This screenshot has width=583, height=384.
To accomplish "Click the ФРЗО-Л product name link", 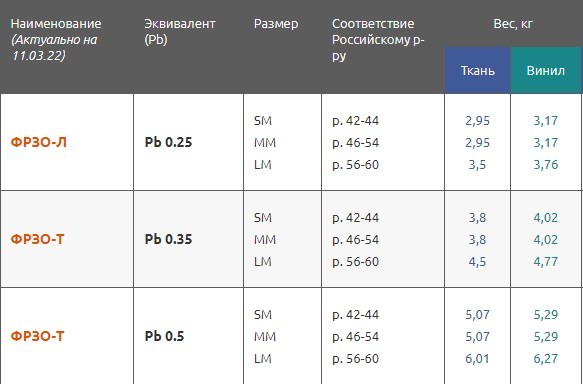I will click(x=39, y=142).
